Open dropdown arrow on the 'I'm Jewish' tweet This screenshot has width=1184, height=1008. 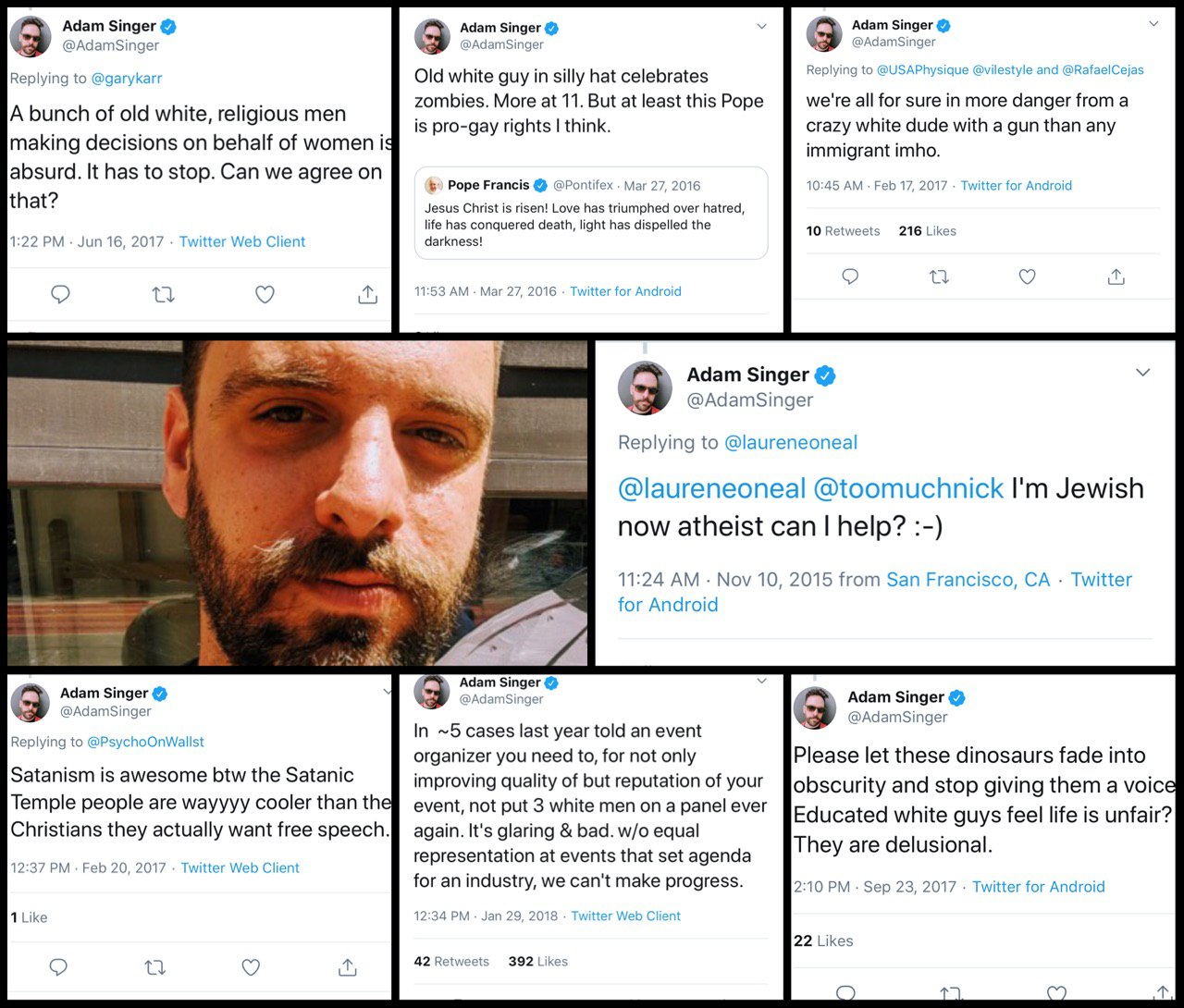coord(1142,372)
